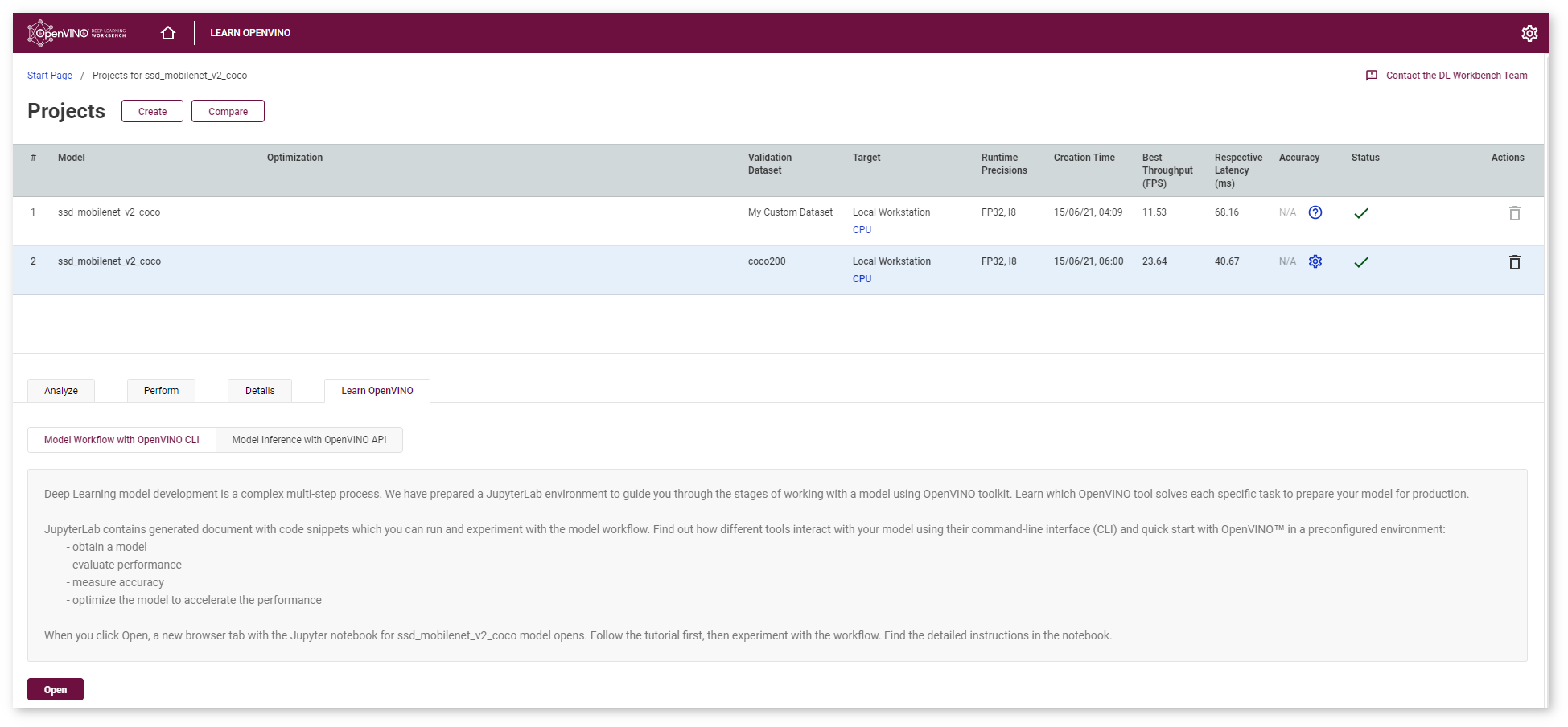The width and height of the screenshot is (1568, 727).
Task: Click the OpenVINO Workbench logo
Action: coord(76,33)
